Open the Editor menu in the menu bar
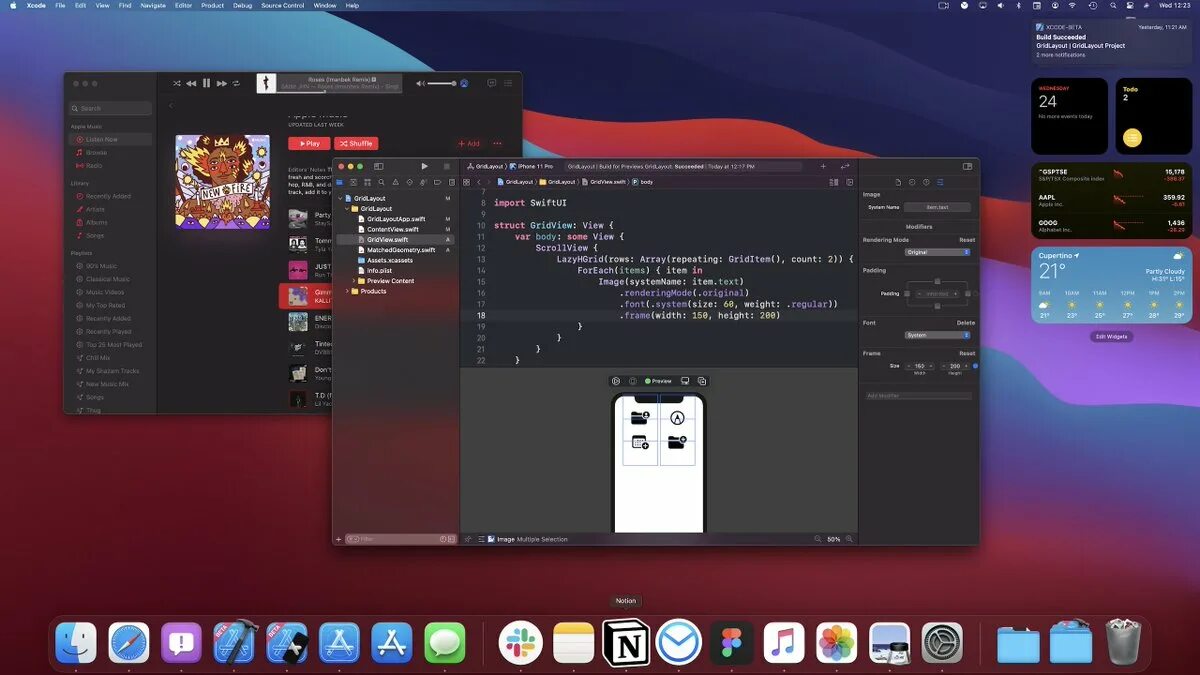Image resolution: width=1200 pixels, height=675 pixels. click(183, 5)
